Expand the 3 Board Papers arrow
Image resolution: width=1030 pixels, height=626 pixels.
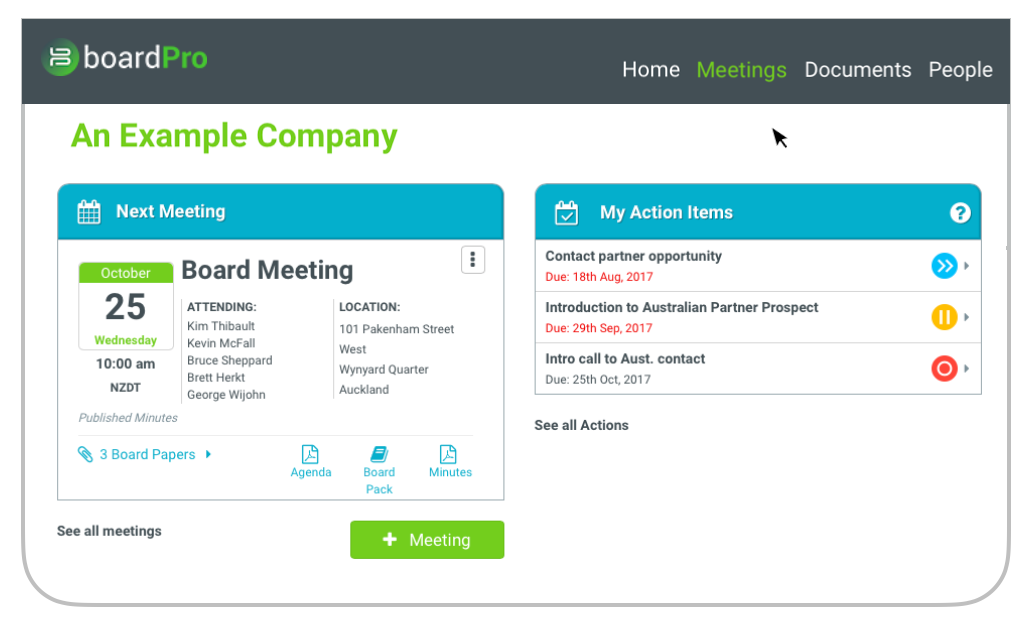(x=208, y=454)
